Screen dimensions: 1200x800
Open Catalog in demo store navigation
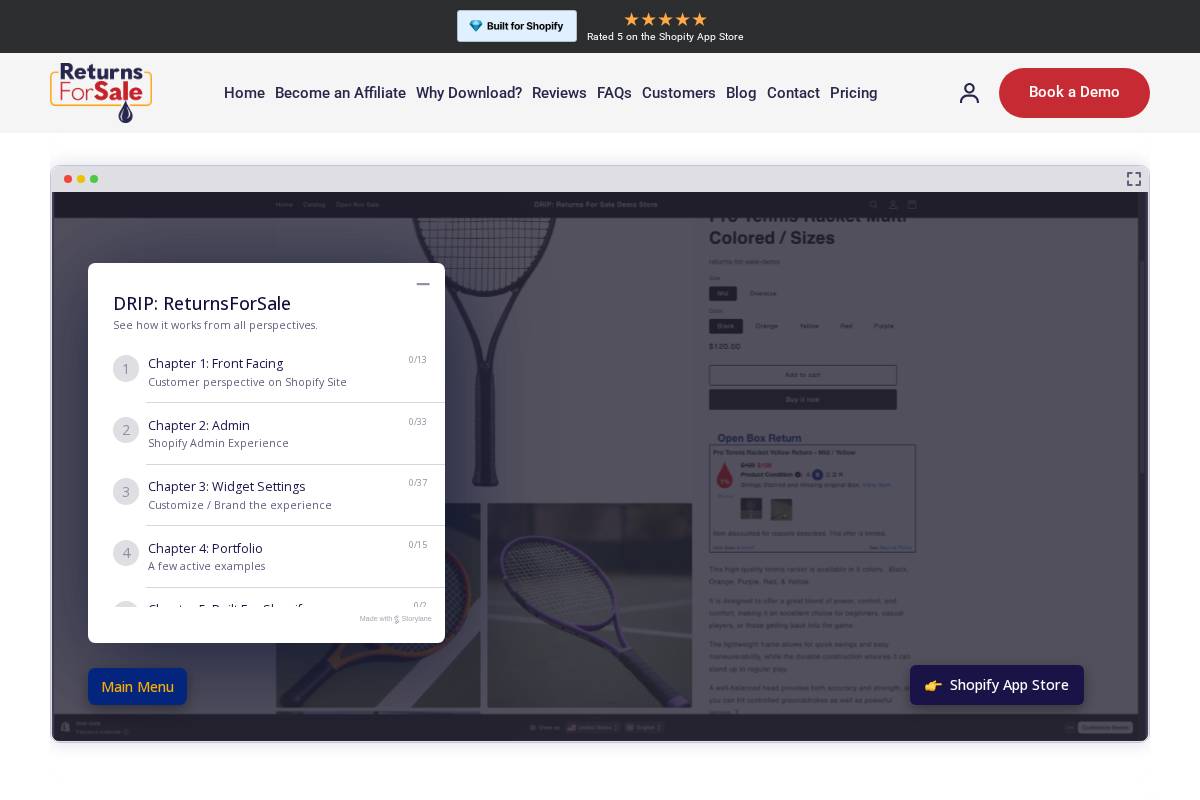(x=314, y=204)
